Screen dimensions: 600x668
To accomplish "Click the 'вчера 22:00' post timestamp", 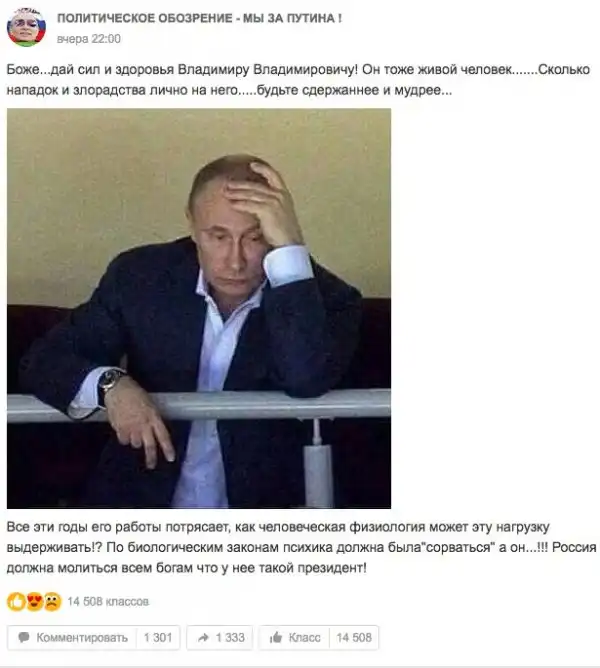I will pos(89,39).
